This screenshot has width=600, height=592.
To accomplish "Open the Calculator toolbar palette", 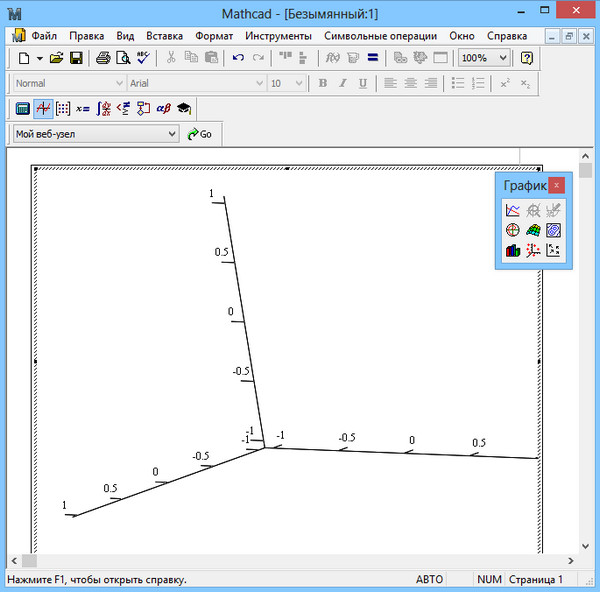I will tap(23, 108).
